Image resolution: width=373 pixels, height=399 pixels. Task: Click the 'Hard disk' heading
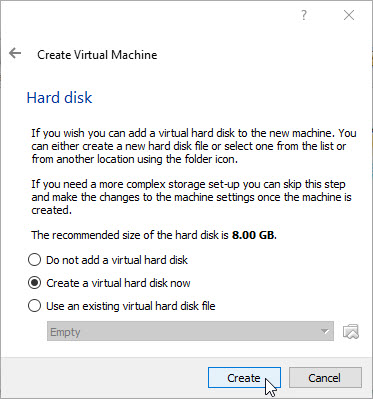[59, 98]
